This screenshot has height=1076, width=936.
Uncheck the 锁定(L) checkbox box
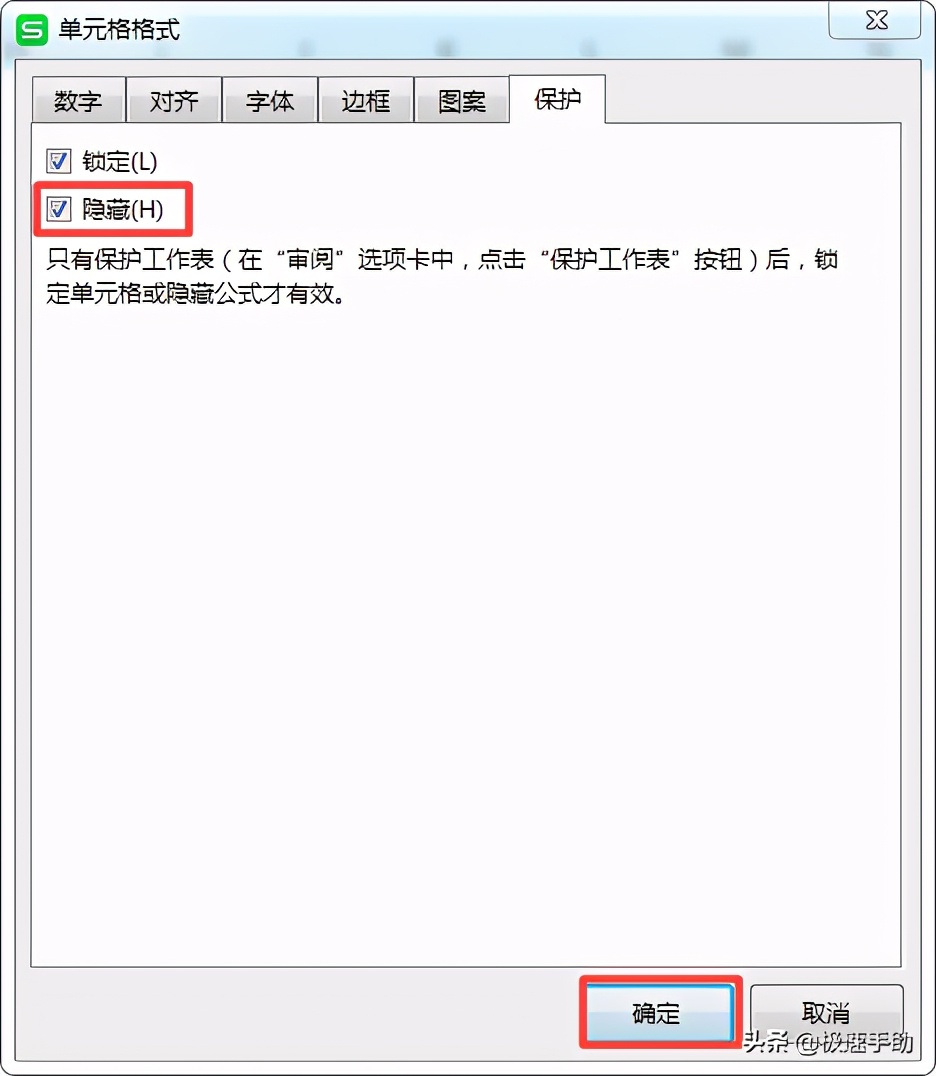[x=58, y=161]
